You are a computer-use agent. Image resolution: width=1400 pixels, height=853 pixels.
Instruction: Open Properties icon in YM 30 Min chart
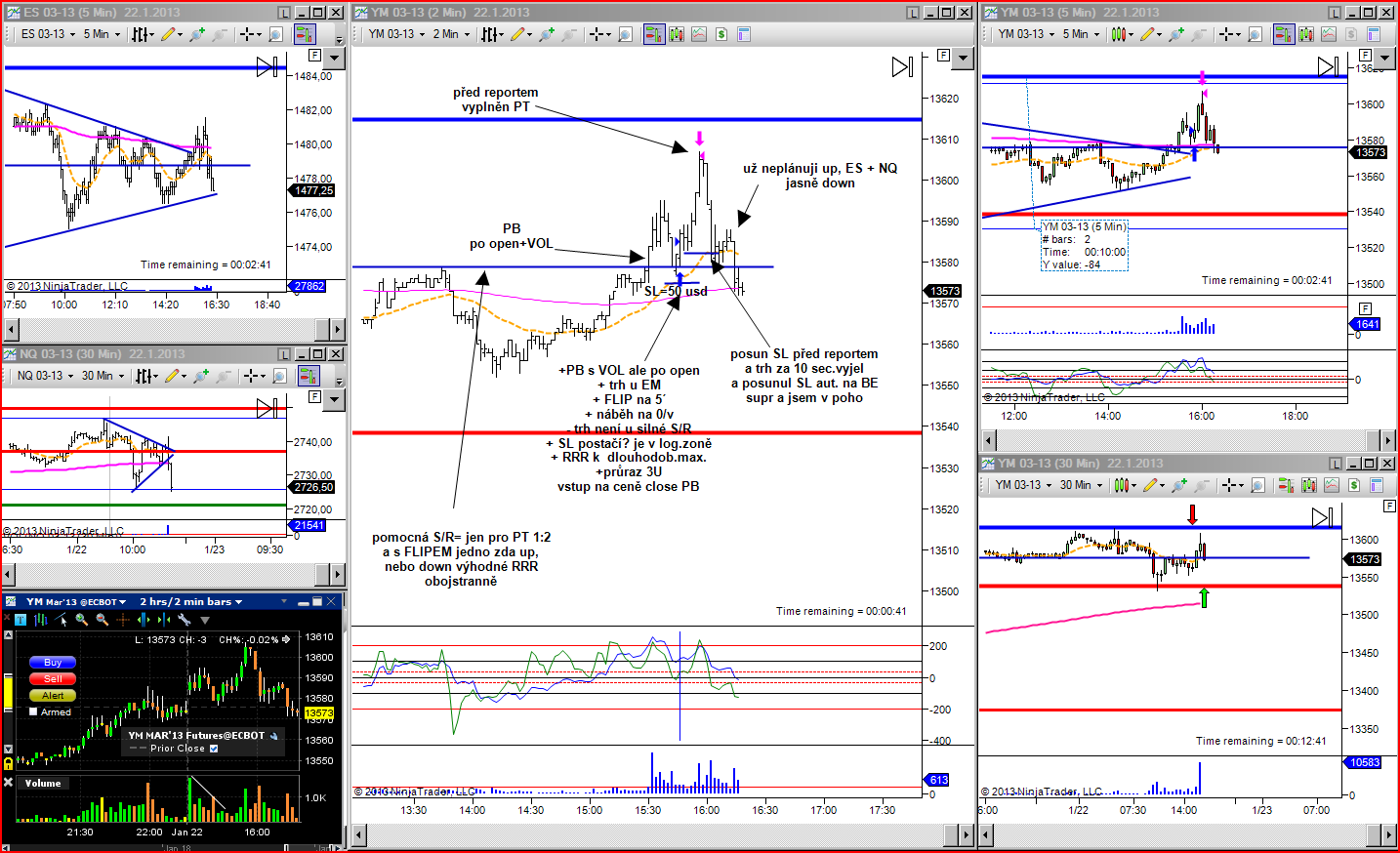coord(1377,485)
